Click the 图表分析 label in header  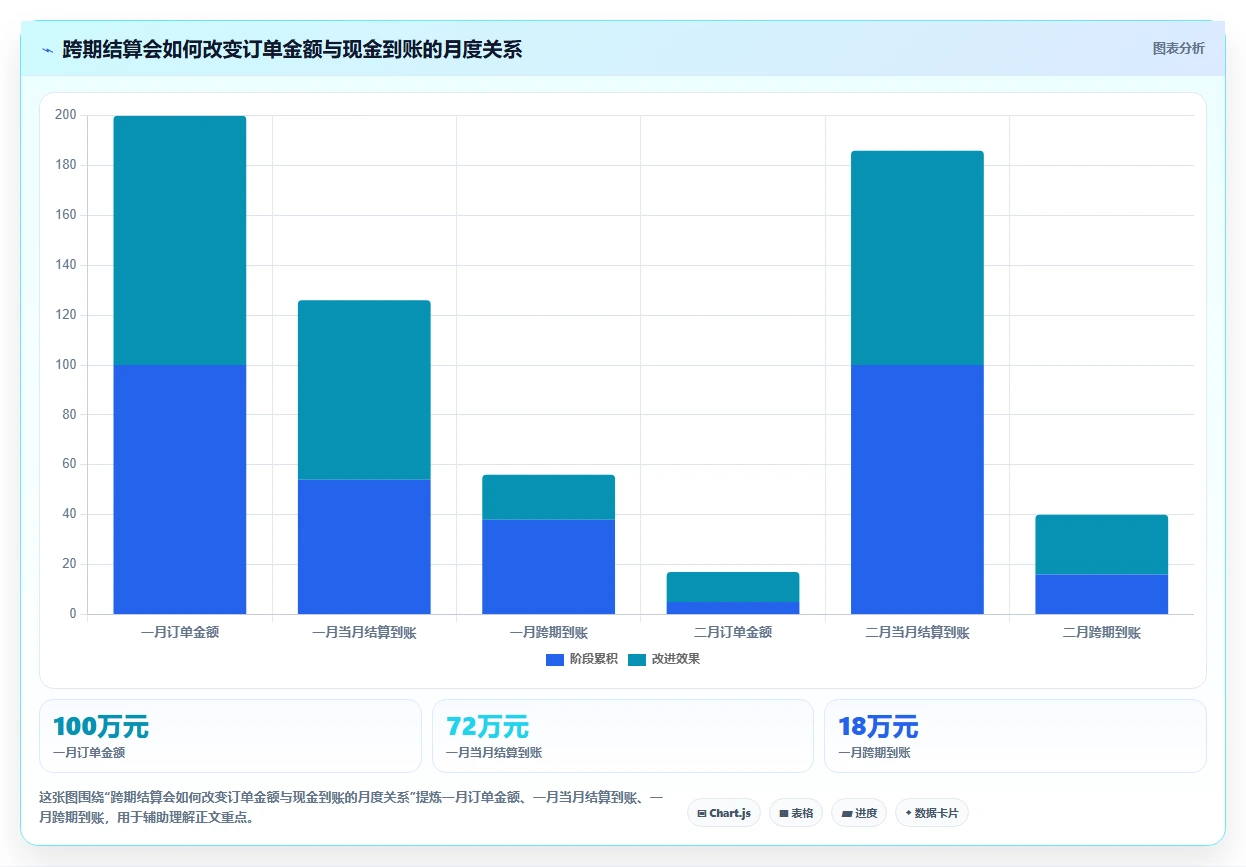pyautogui.click(x=1178, y=48)
